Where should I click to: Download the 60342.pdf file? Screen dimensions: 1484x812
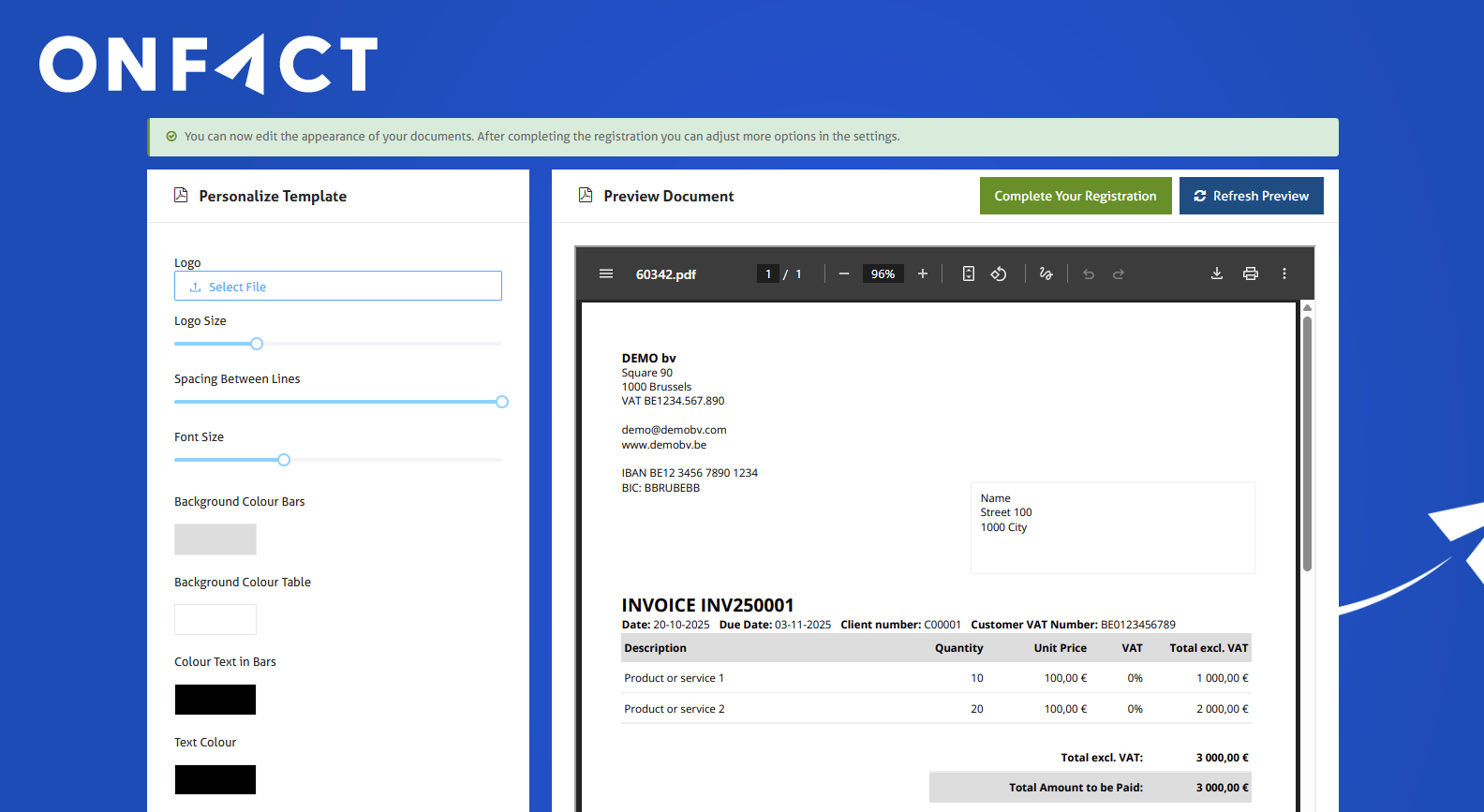(x=1217, y=273)
